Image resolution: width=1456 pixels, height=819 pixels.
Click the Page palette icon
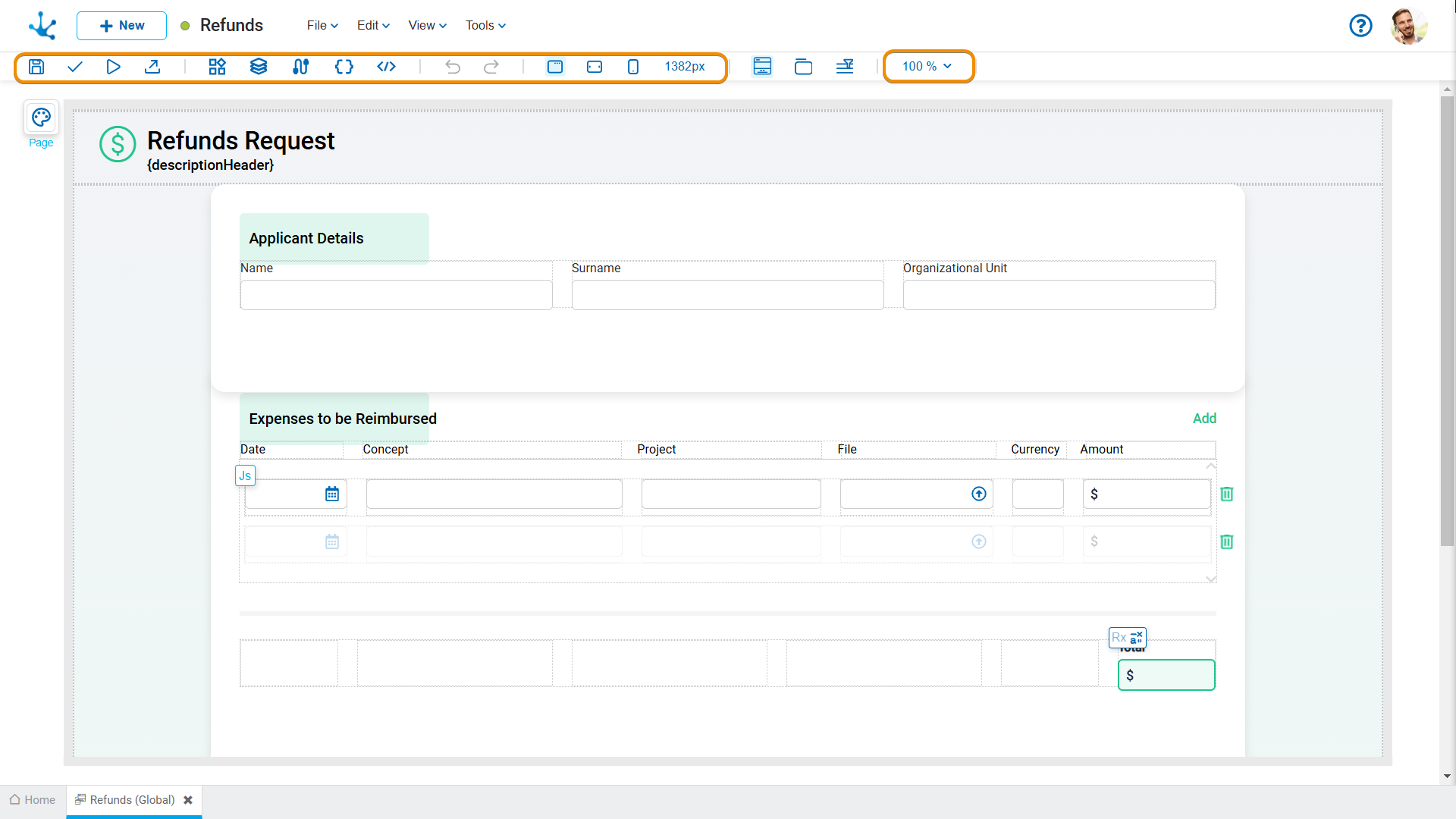click(41, 118)
